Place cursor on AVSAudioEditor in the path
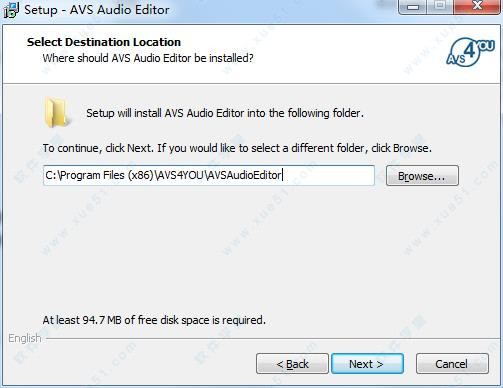503x388 pixels. (x=244, y=175)
